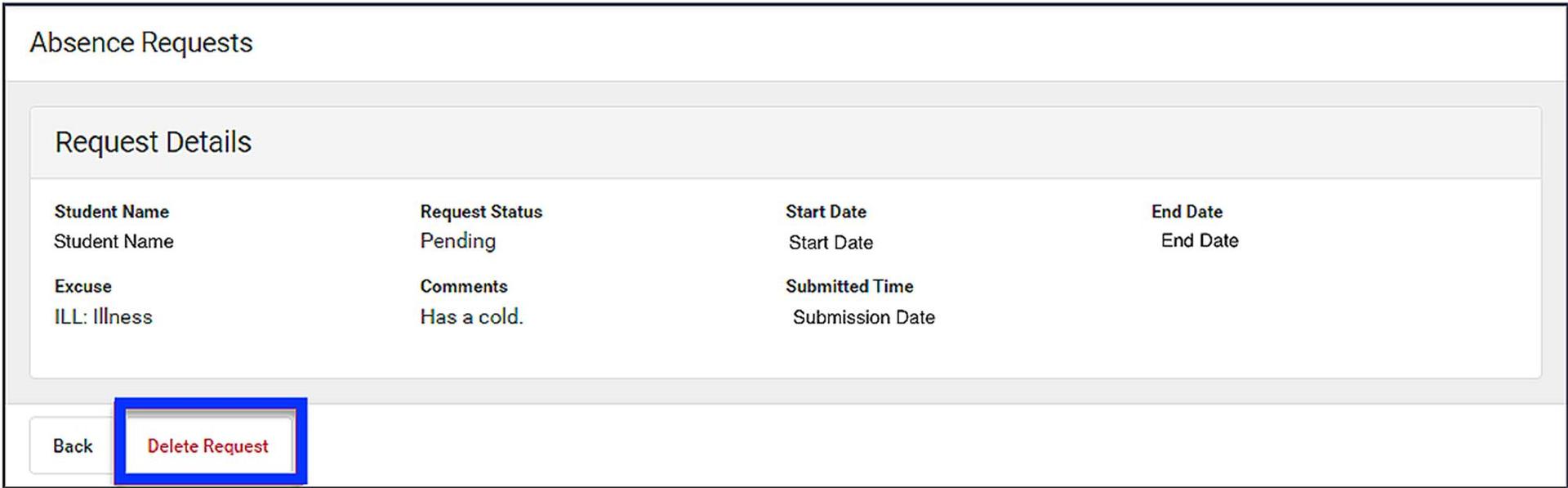Click the Submitted Time field label
Viewport: 1568px width, 488px height.
[x=849, y=286]
